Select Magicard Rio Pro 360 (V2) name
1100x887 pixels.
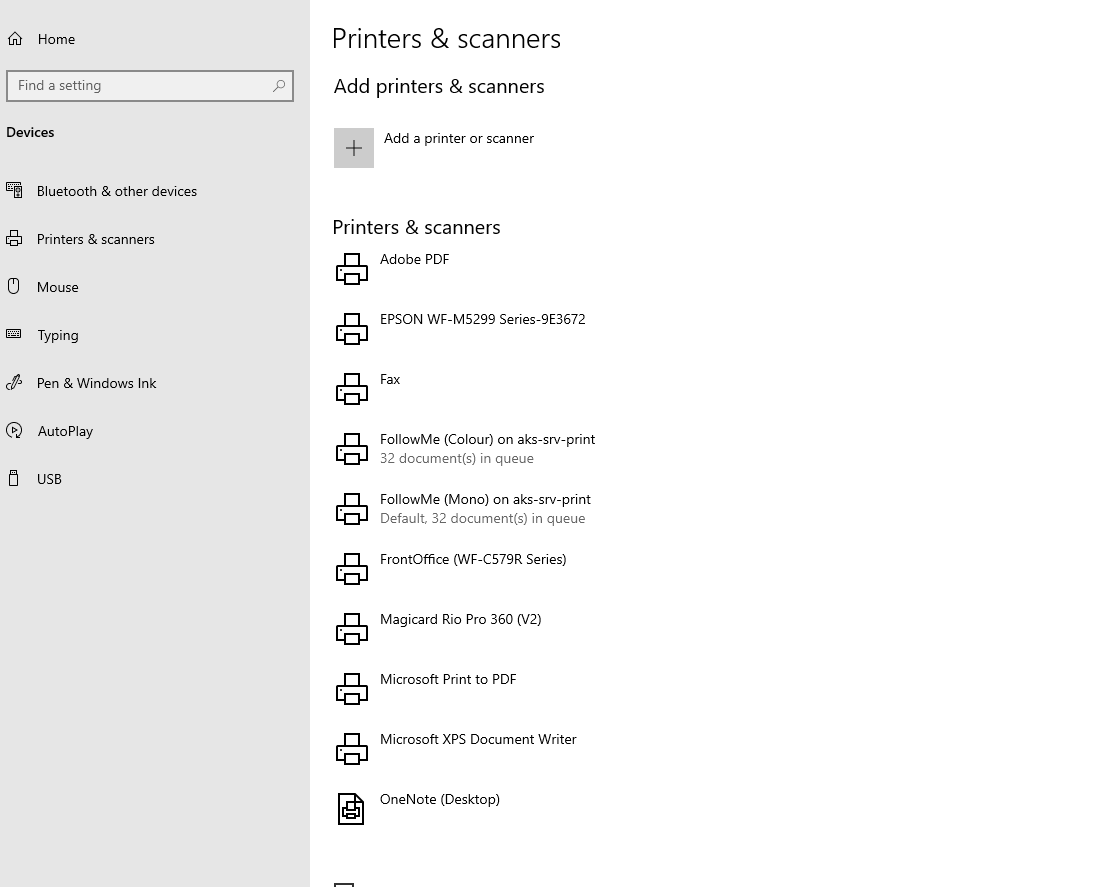coord(461,619)
